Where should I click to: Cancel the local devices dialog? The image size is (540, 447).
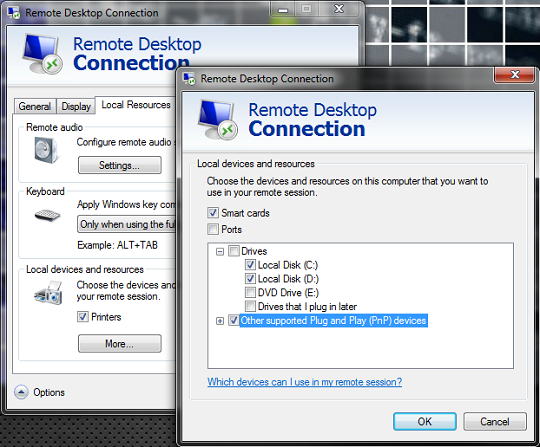(495, 422)
